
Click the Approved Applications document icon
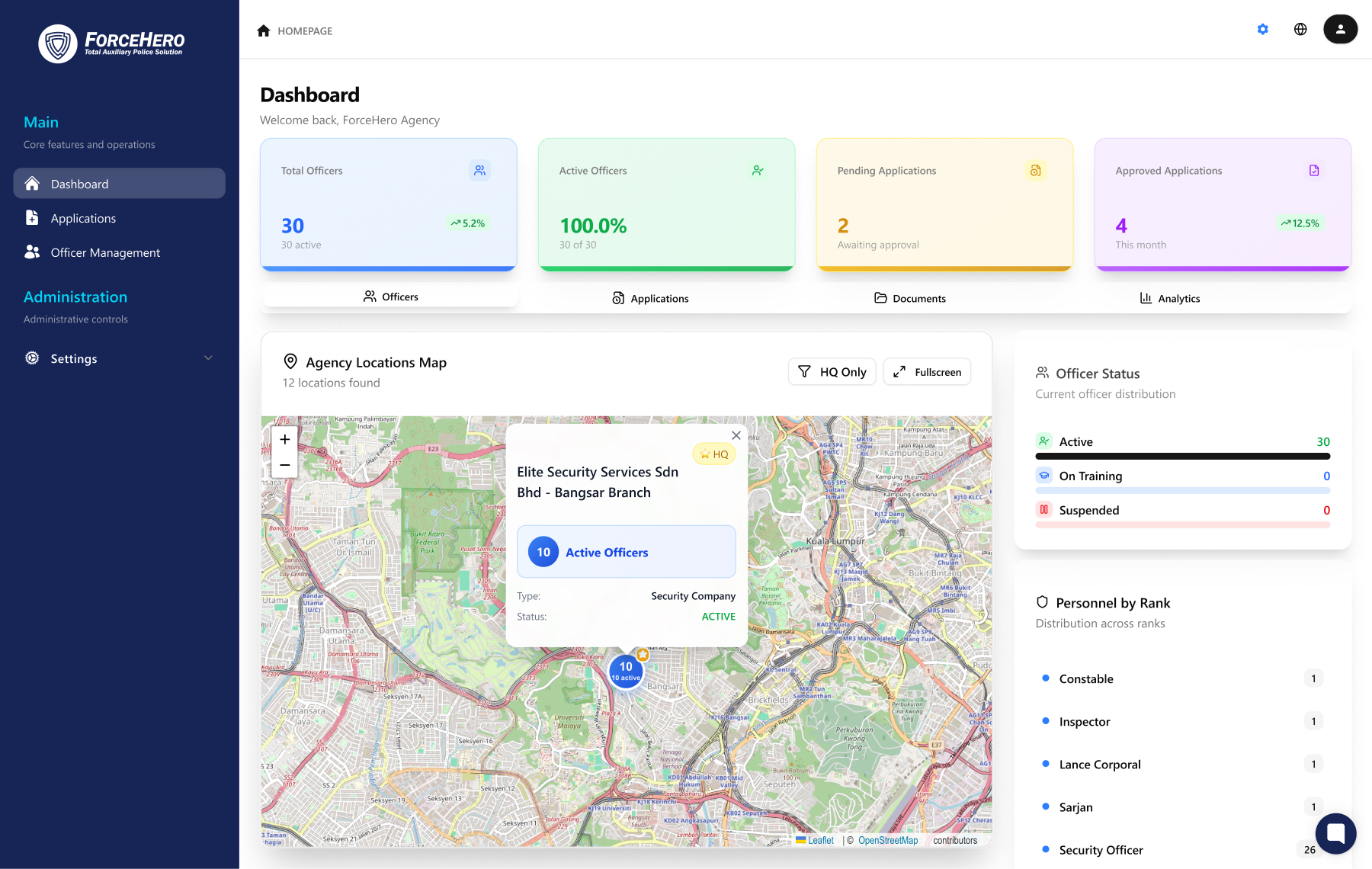(1314, 171)
